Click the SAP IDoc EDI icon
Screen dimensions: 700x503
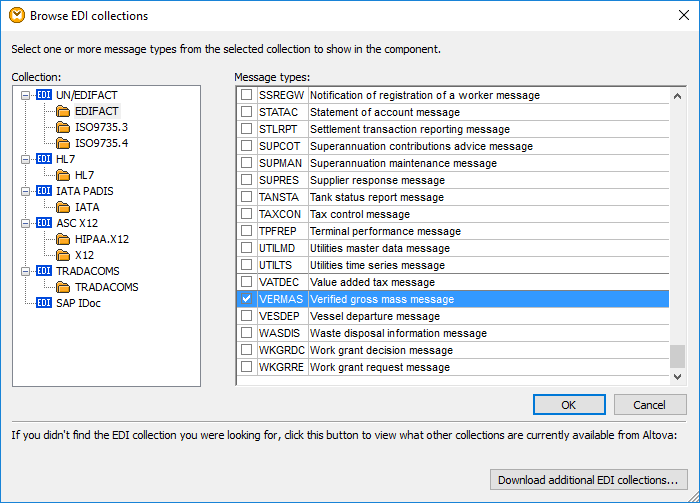point(44,303)
